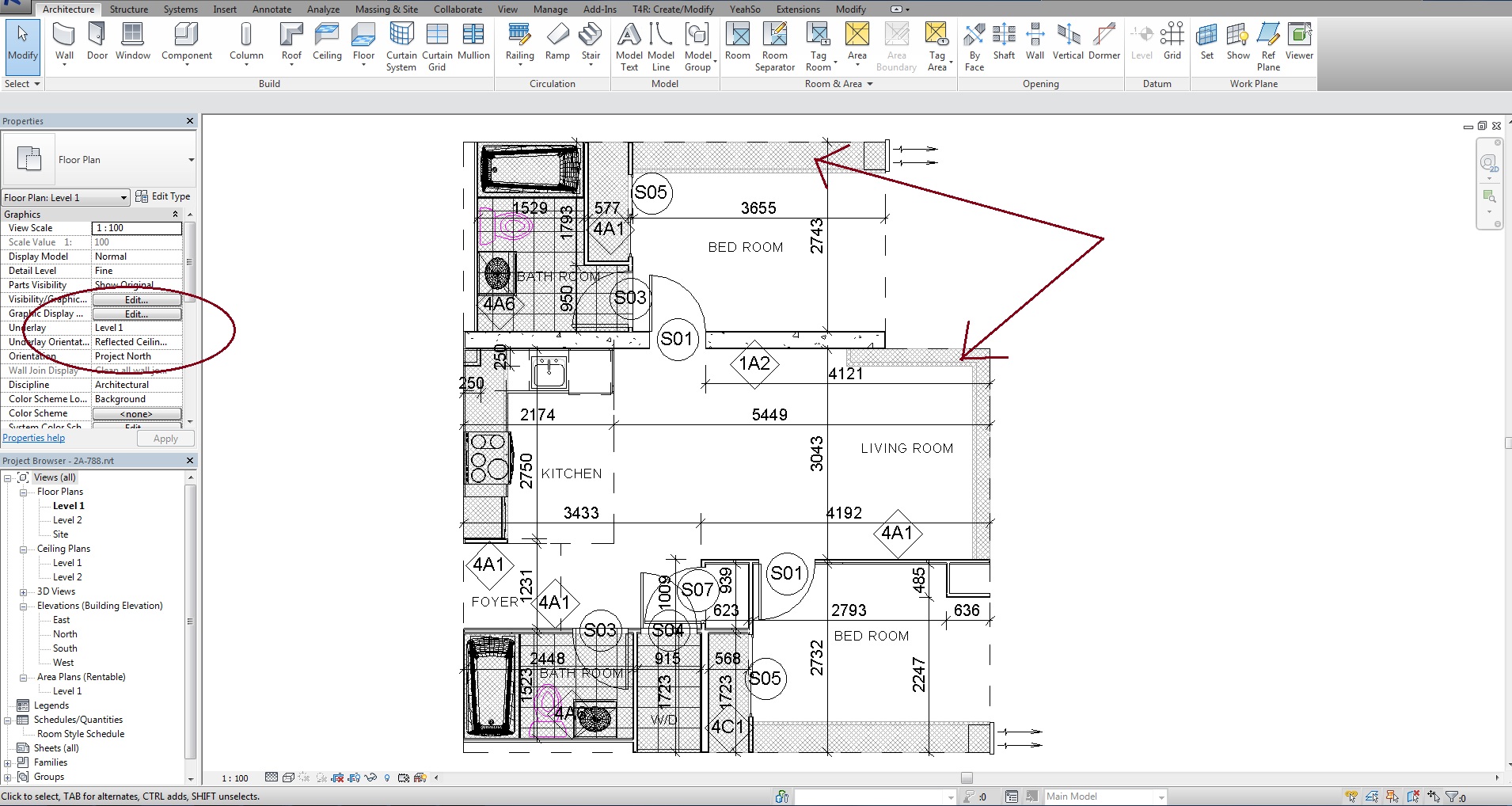Switch to the Collaborate tab

point(458,10)
